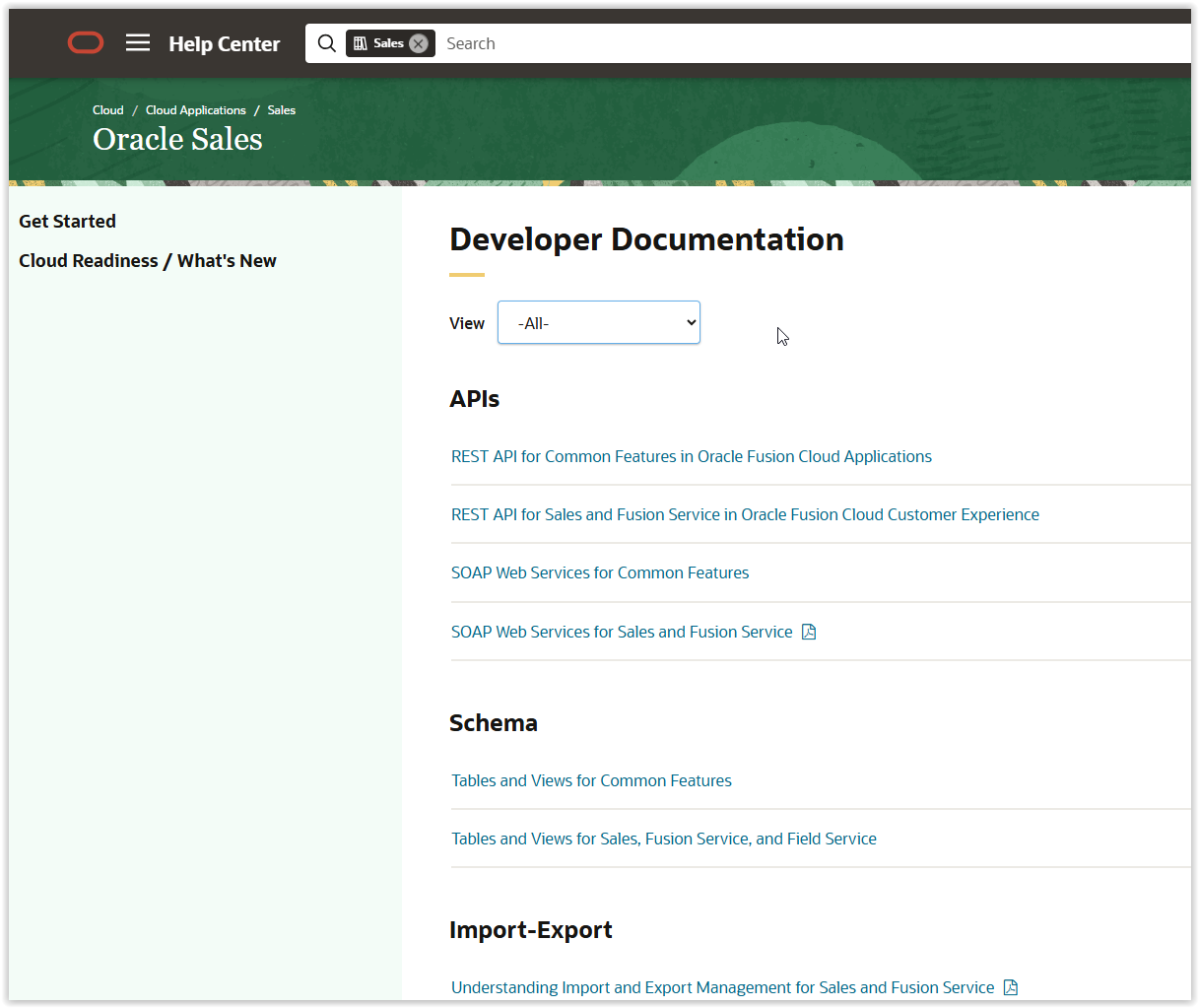Open REST API for Sales and Fusion Service
Image resolution: width=1199 pixels, height=1008 pixels.
click(745, 513)
